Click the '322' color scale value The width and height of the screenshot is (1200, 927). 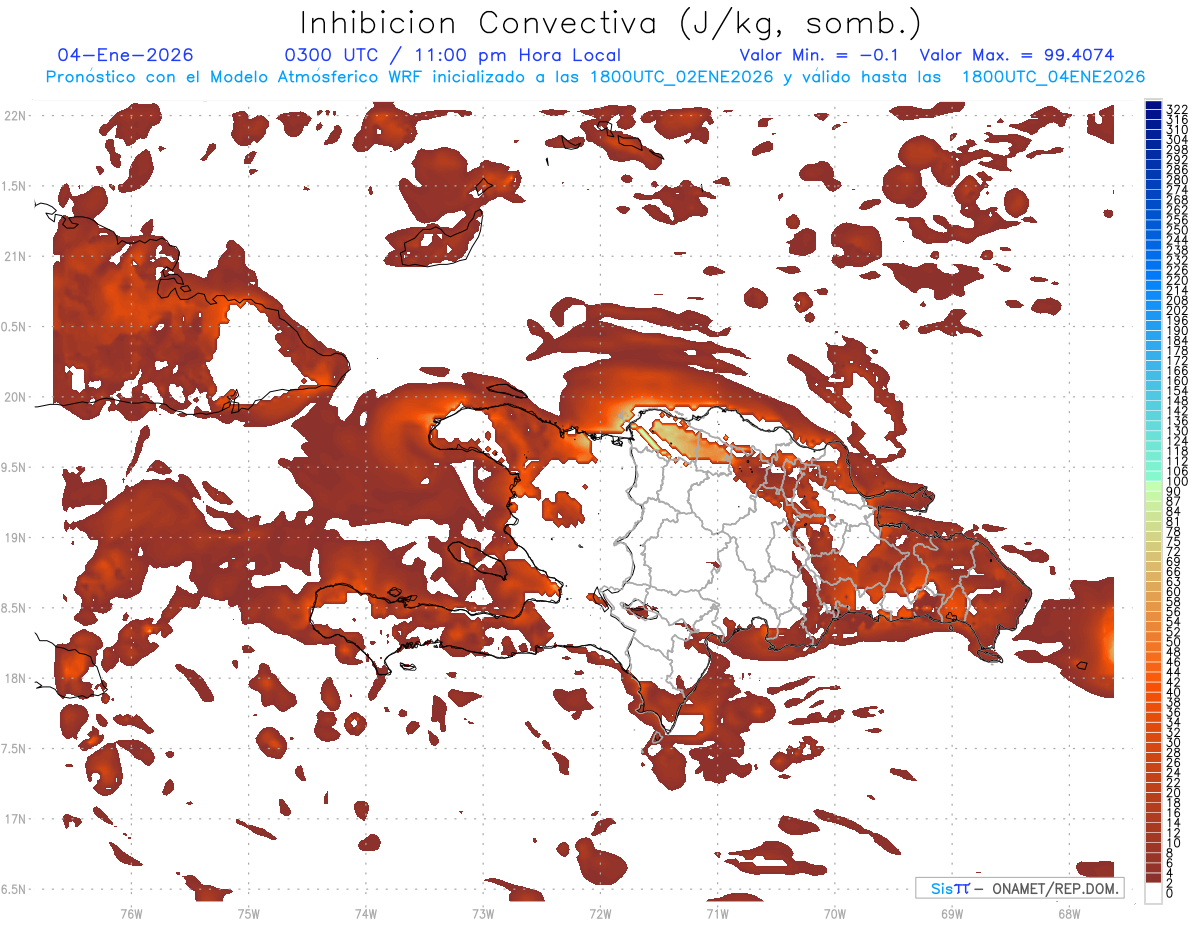click(1176, 108)
